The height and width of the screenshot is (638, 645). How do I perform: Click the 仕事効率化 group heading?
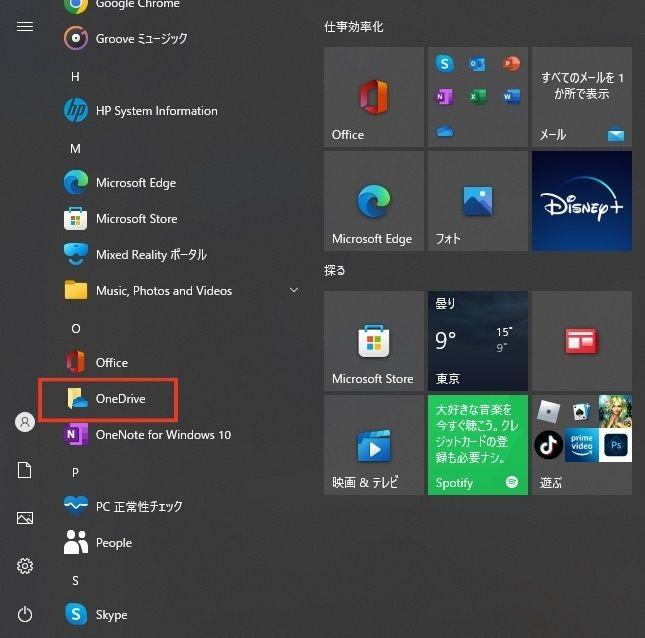click(353, 27)
